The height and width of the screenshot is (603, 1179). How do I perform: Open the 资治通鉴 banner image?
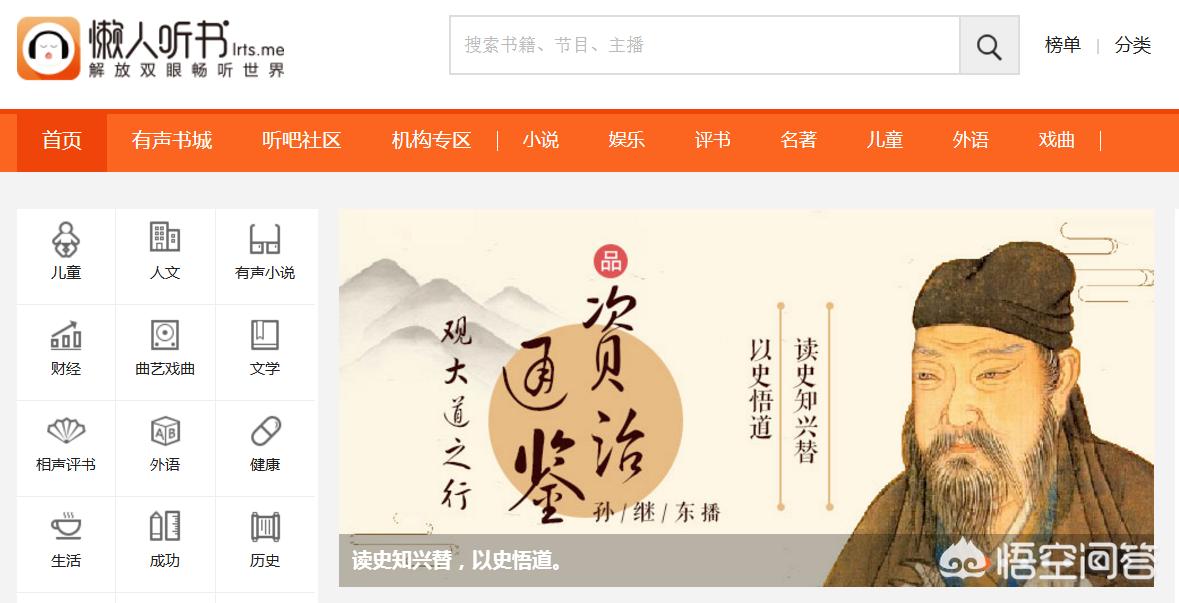(x=746, y=398)
